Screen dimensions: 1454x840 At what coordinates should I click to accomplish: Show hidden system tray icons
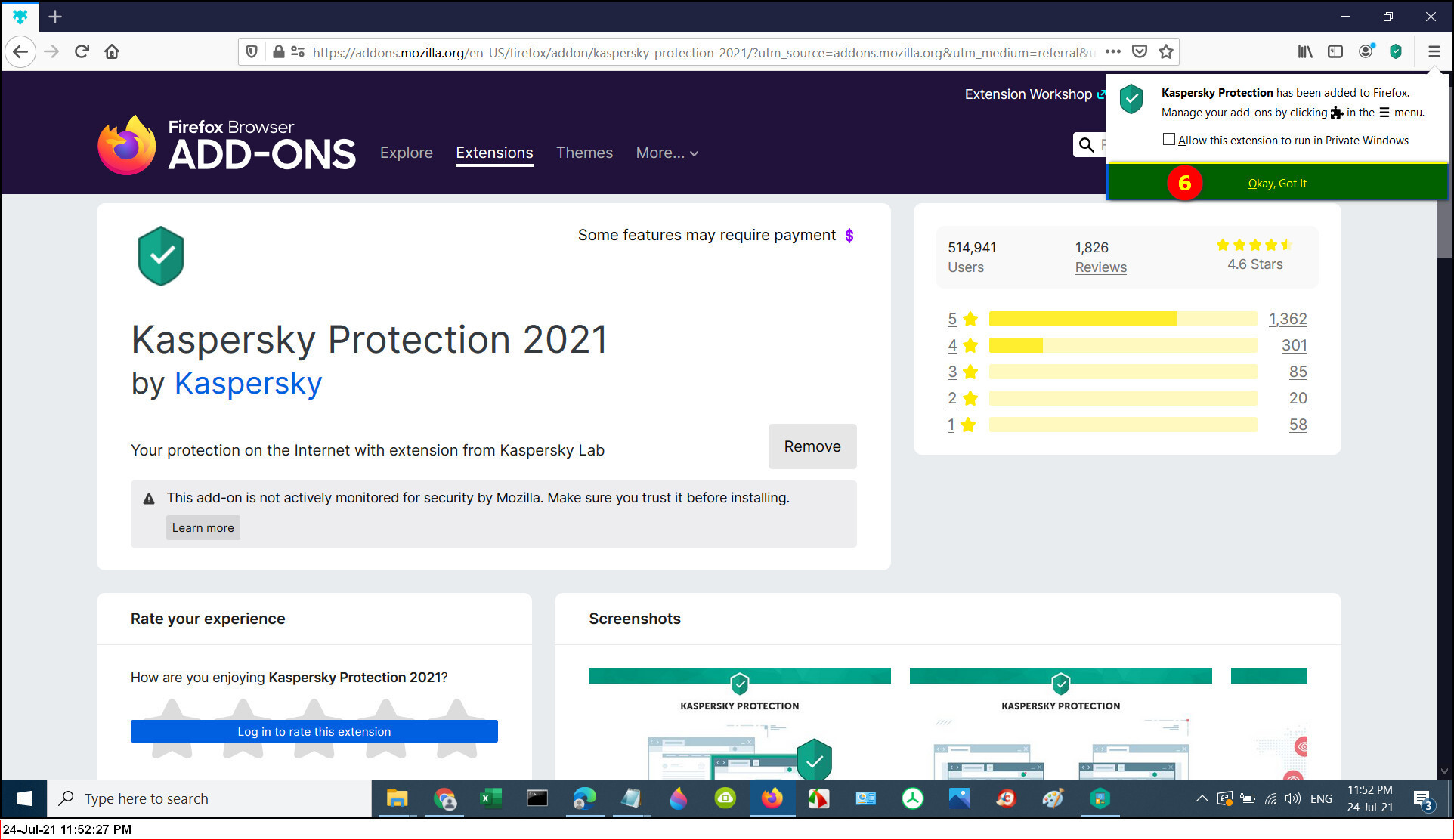click(x=1201, y=798)
